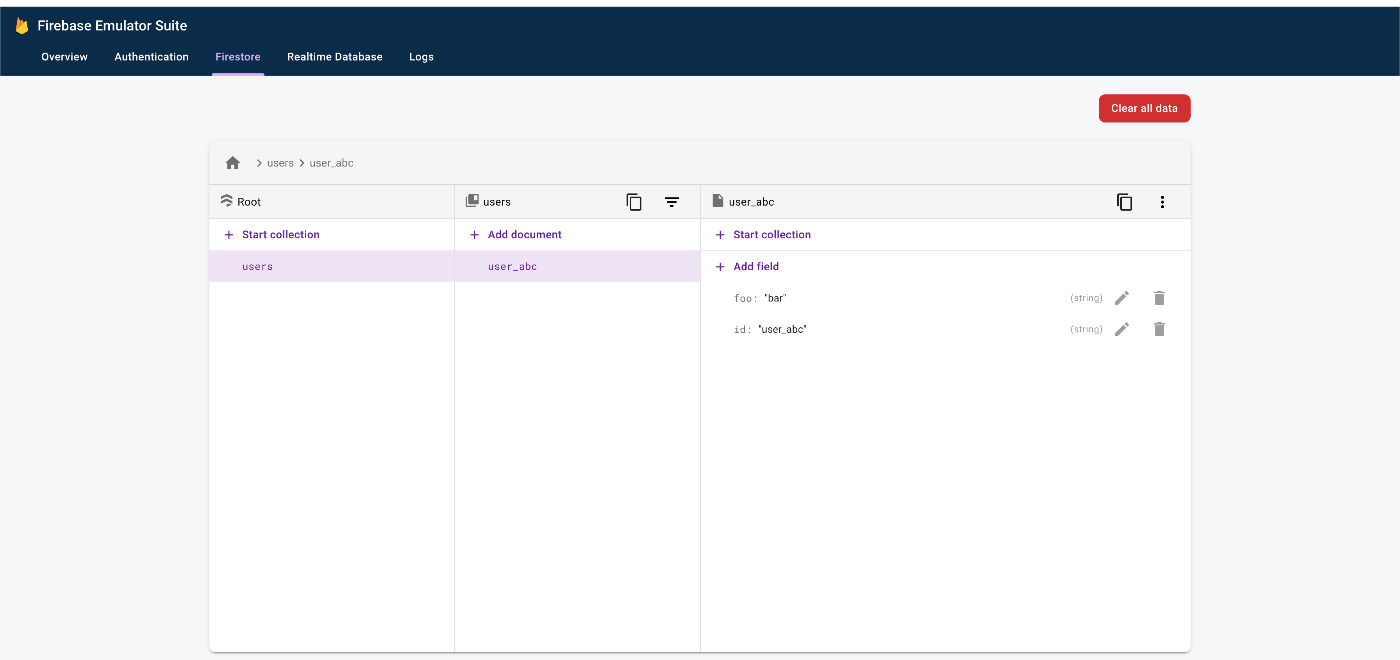Click users in the breadcrumb path
Screen dimensions: 1400x660
280,163
